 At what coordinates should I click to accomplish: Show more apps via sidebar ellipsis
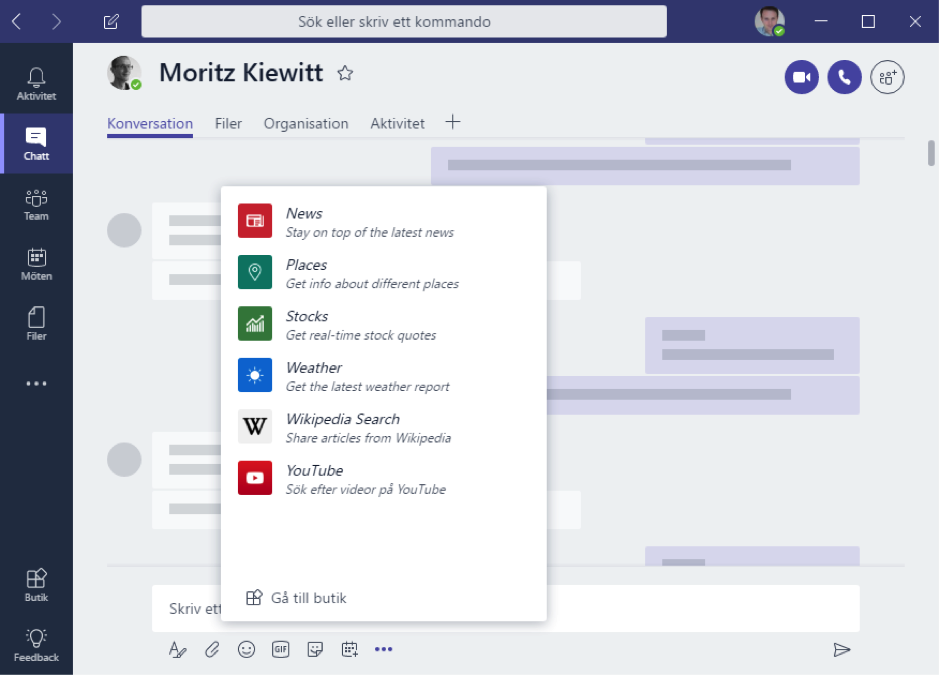[36, 383]
